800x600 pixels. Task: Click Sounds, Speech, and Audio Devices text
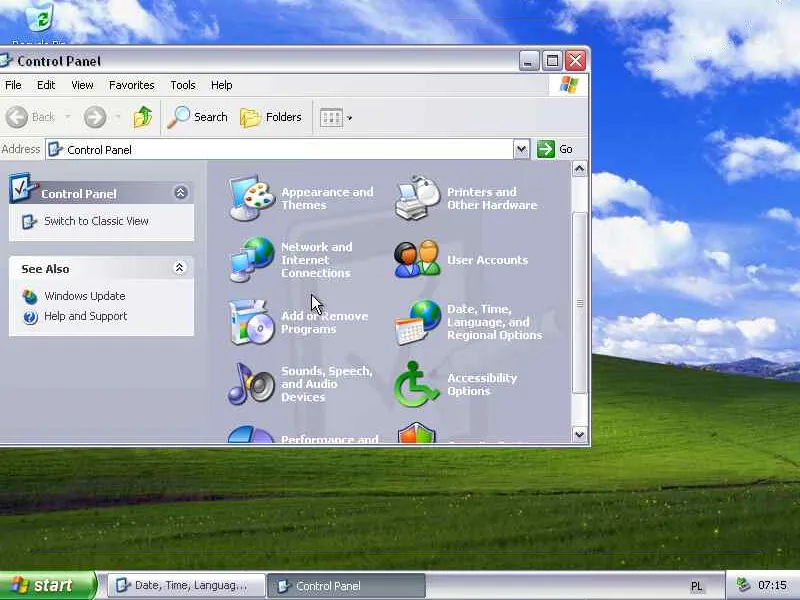coord(327,384)
